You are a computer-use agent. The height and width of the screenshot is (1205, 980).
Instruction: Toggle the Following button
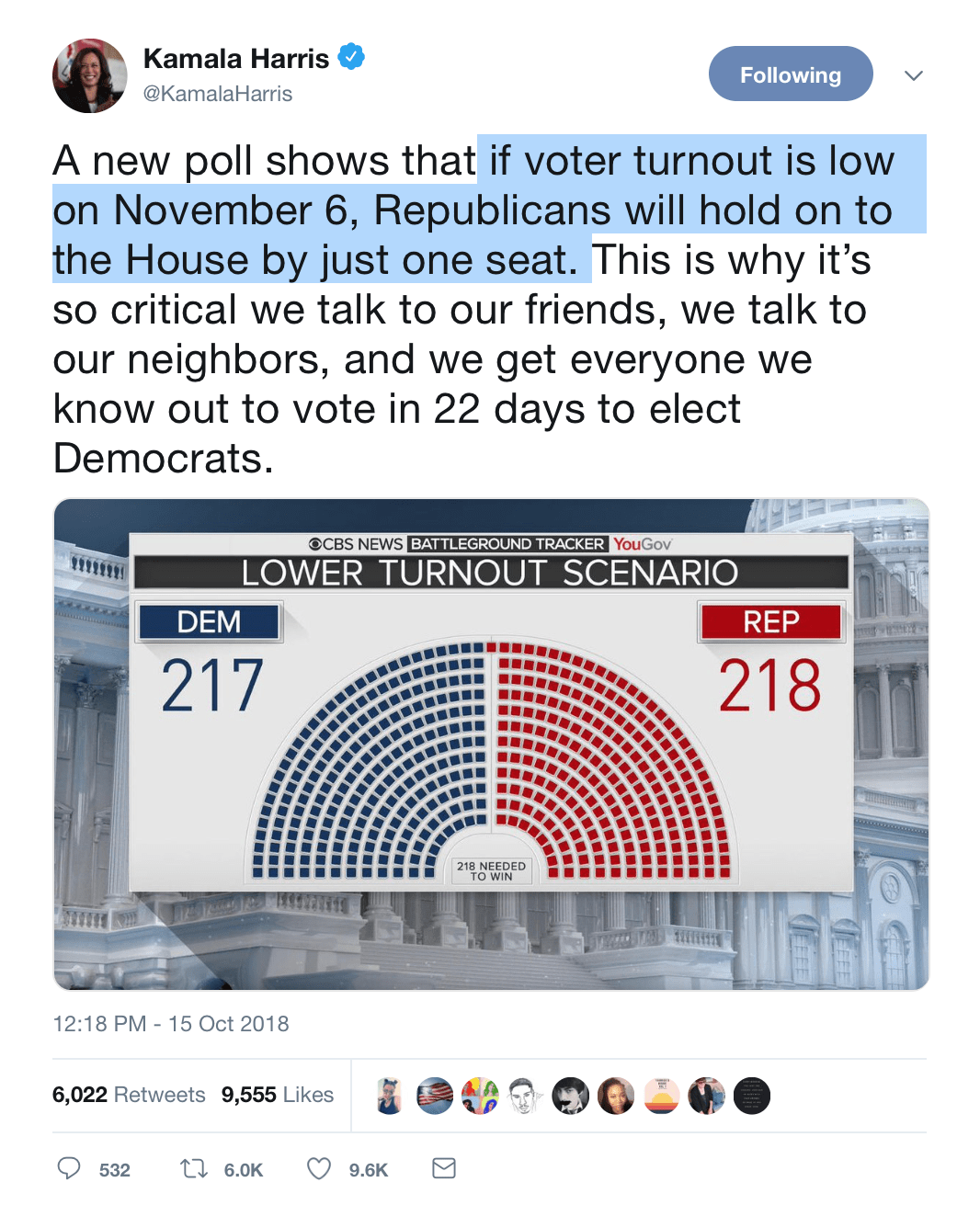(790, 74)
